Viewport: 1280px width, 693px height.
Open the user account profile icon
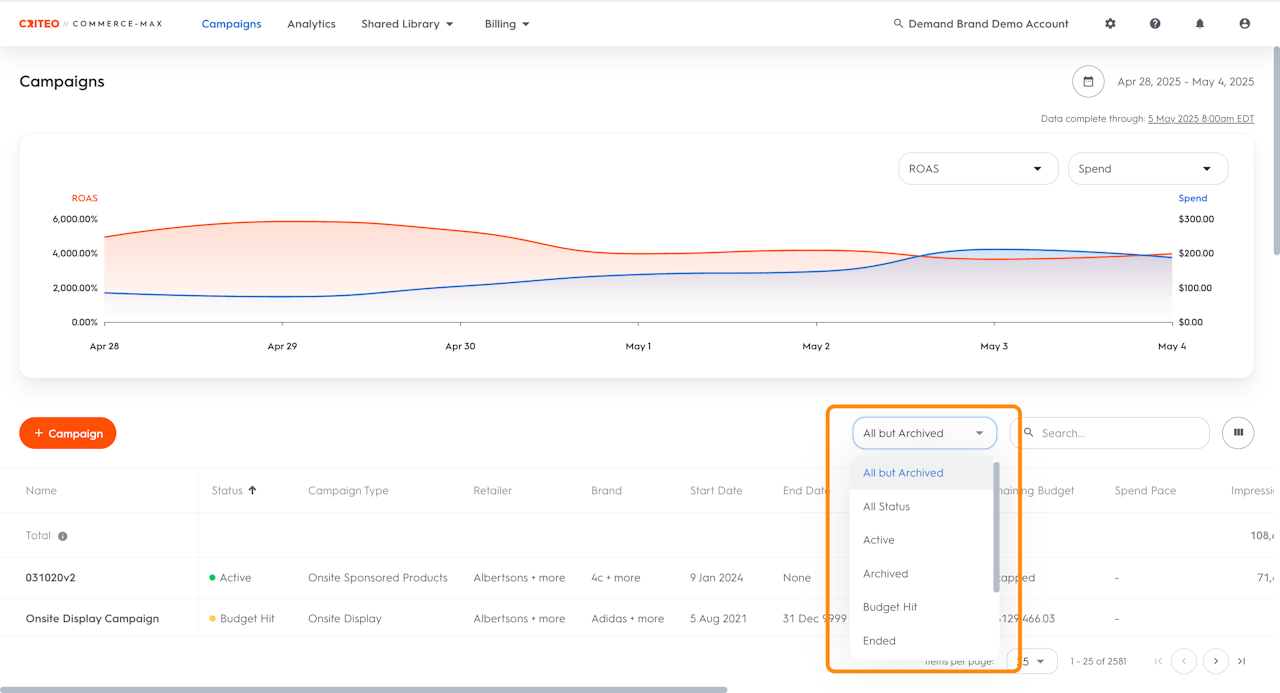point(1245,24)
